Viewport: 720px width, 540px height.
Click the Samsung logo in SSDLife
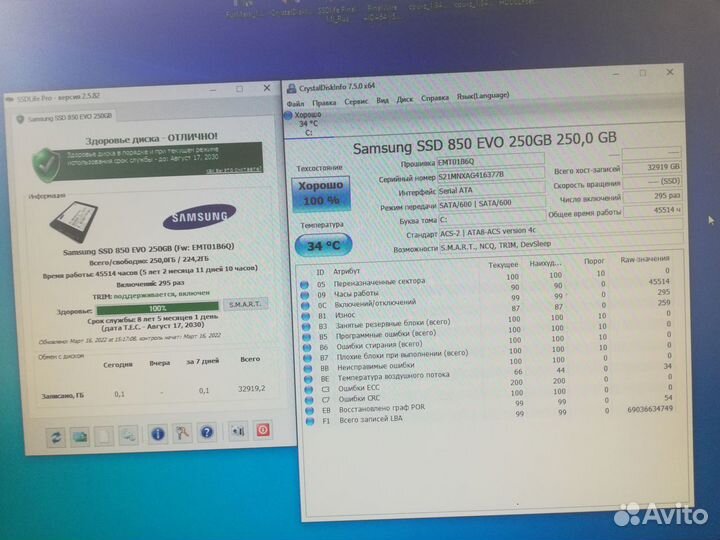[x=199, y=216]
